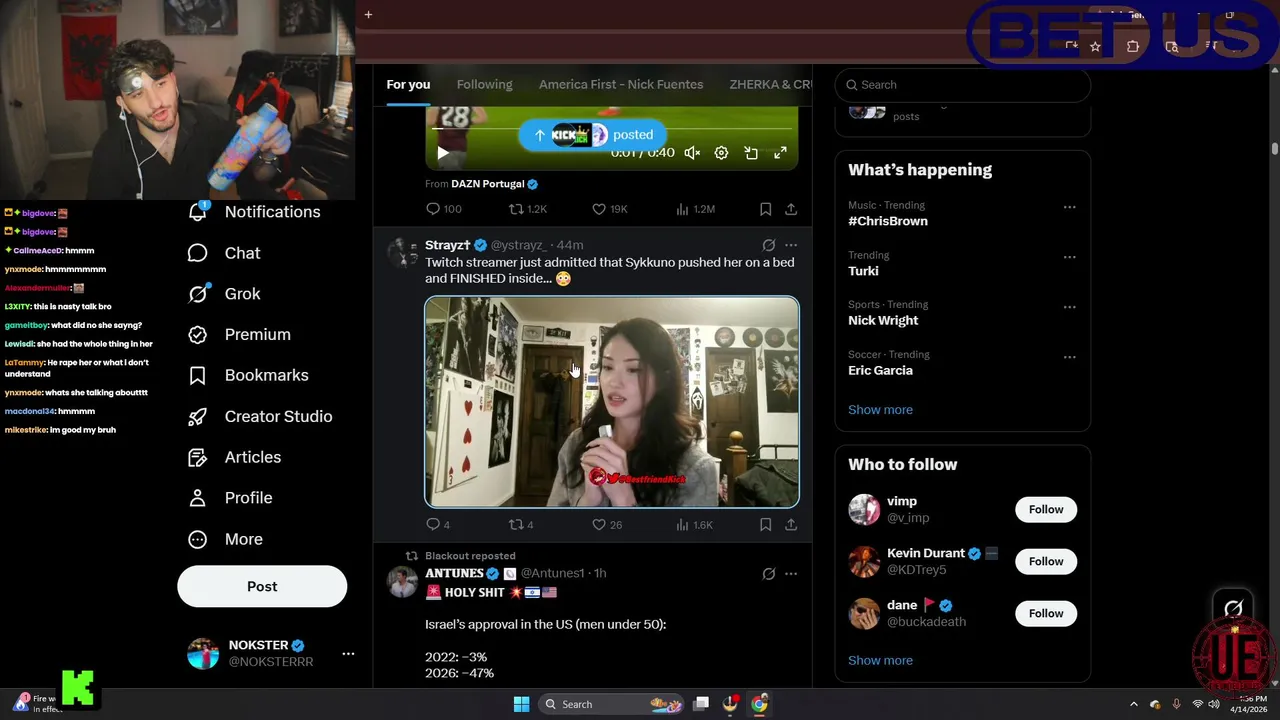Open Articles in the sidebar
1280x720 pixels.
click(234, 457)
